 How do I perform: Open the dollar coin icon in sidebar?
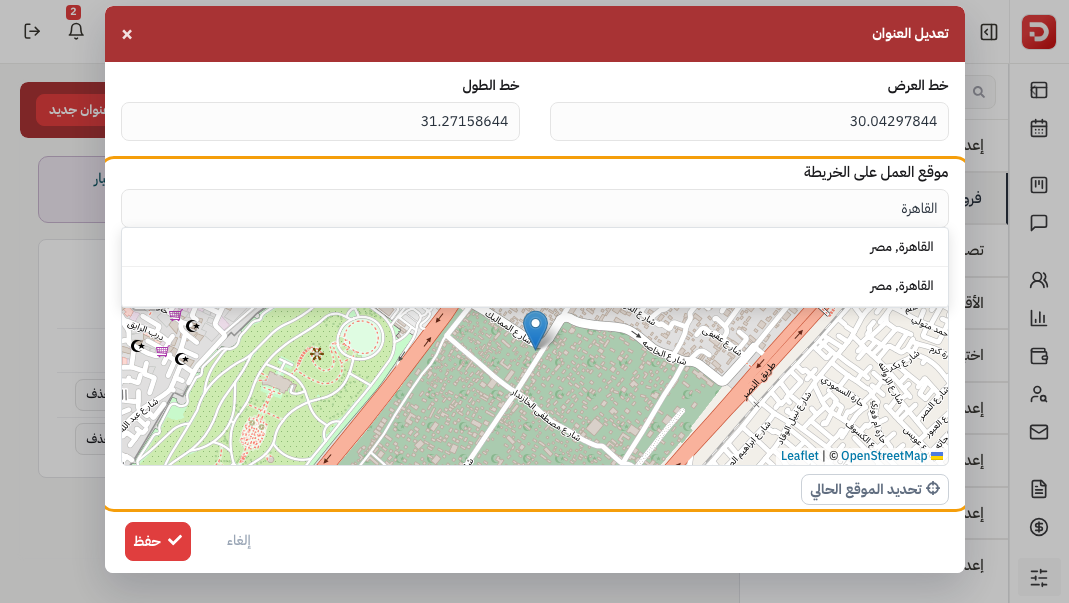(1038, 527)
